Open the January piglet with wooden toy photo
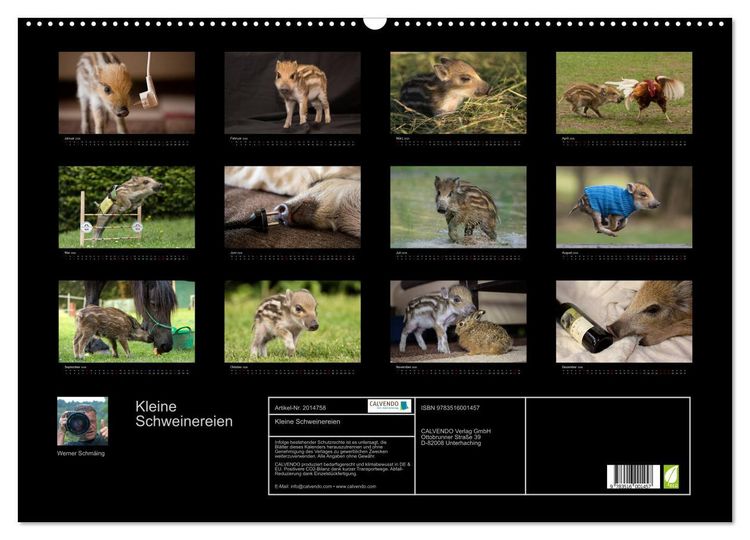Viewport: 750px width, 540px height. pyautogui.click(x=127, y=93)
